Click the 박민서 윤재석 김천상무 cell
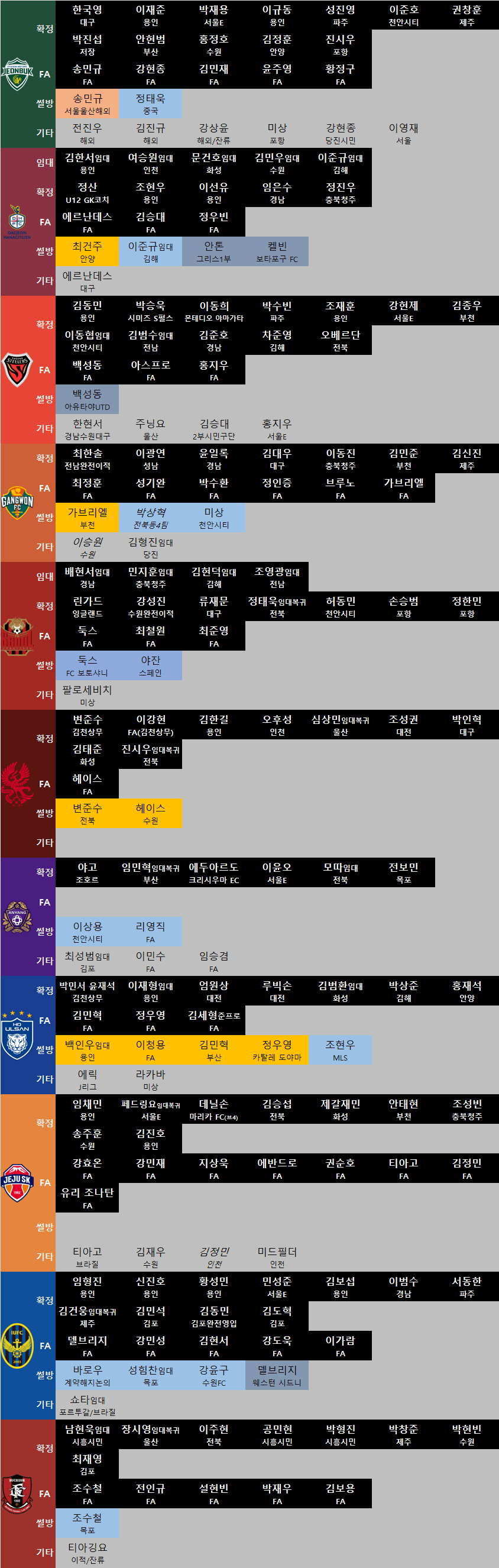 tap(87, 991)
